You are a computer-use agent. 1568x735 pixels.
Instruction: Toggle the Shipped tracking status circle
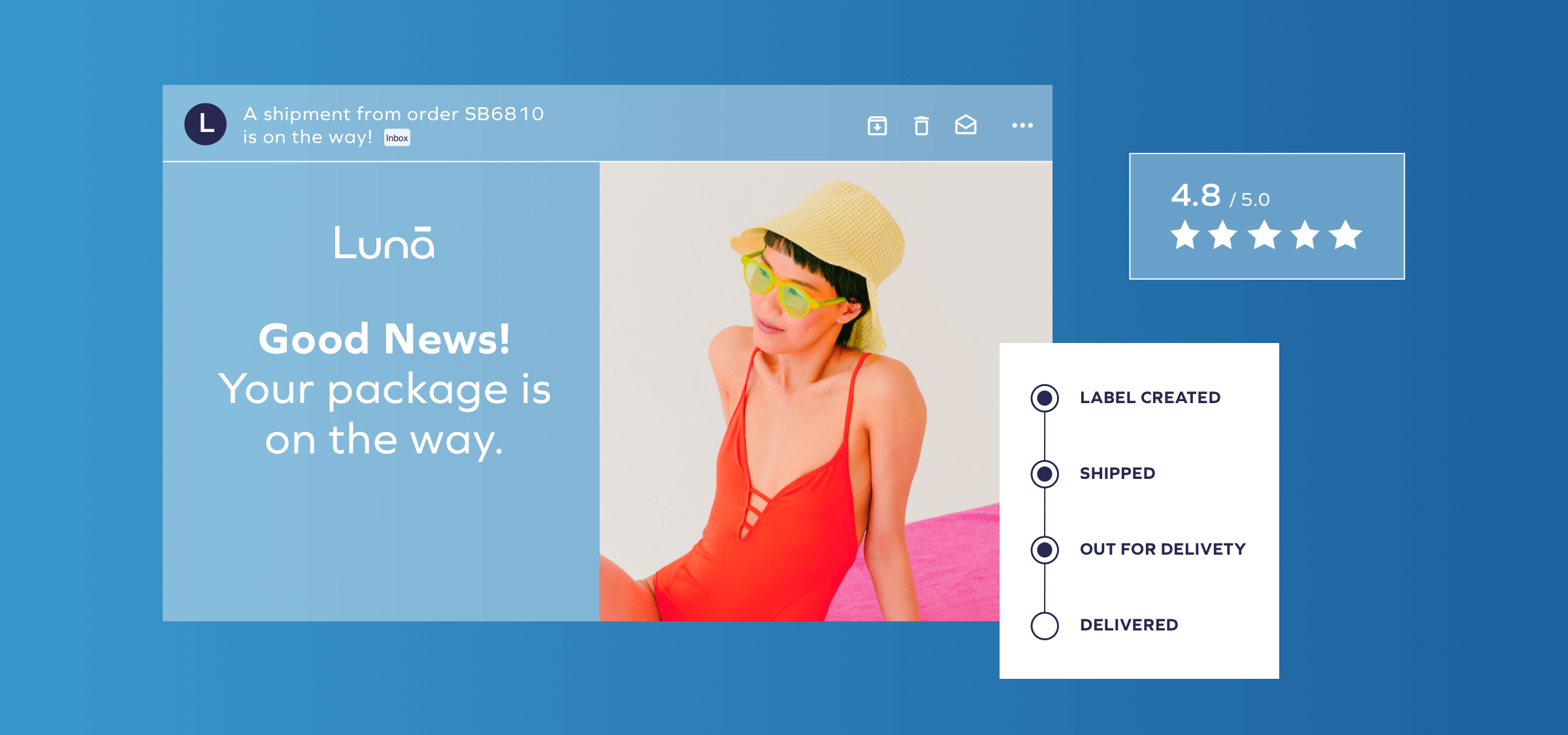(1045, 473)
